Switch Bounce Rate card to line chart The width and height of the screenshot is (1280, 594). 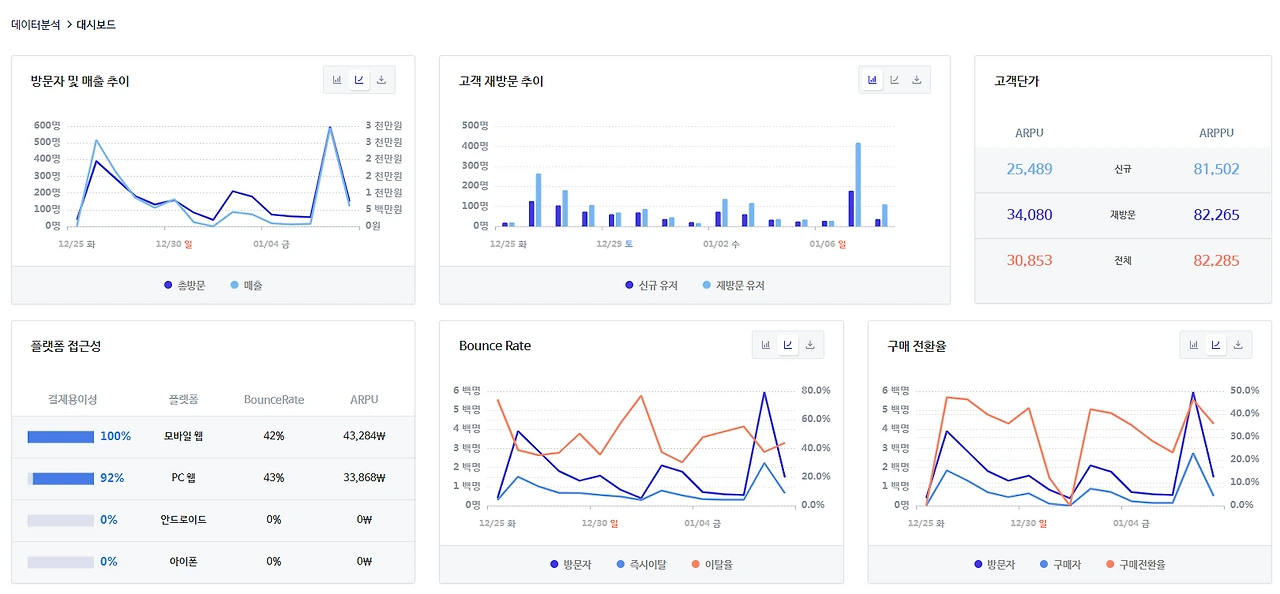click(x=788, y=345)
